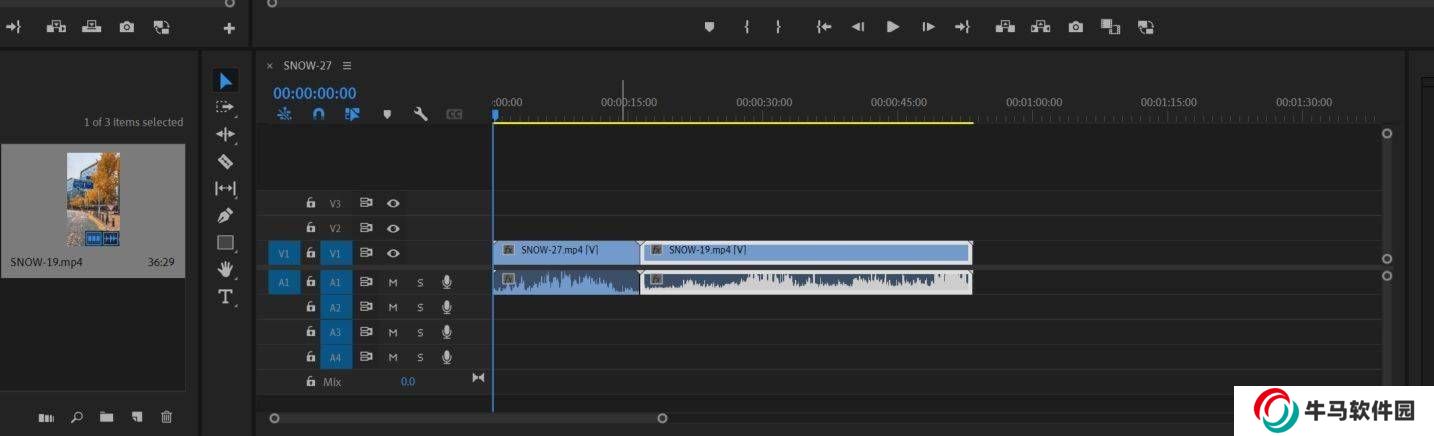Image resolution: width=1434 pixels, height=436 pixels.
Task: Click SNOW-19.mp4 thumbnail in project bin
Action: (x=93, y=199)
